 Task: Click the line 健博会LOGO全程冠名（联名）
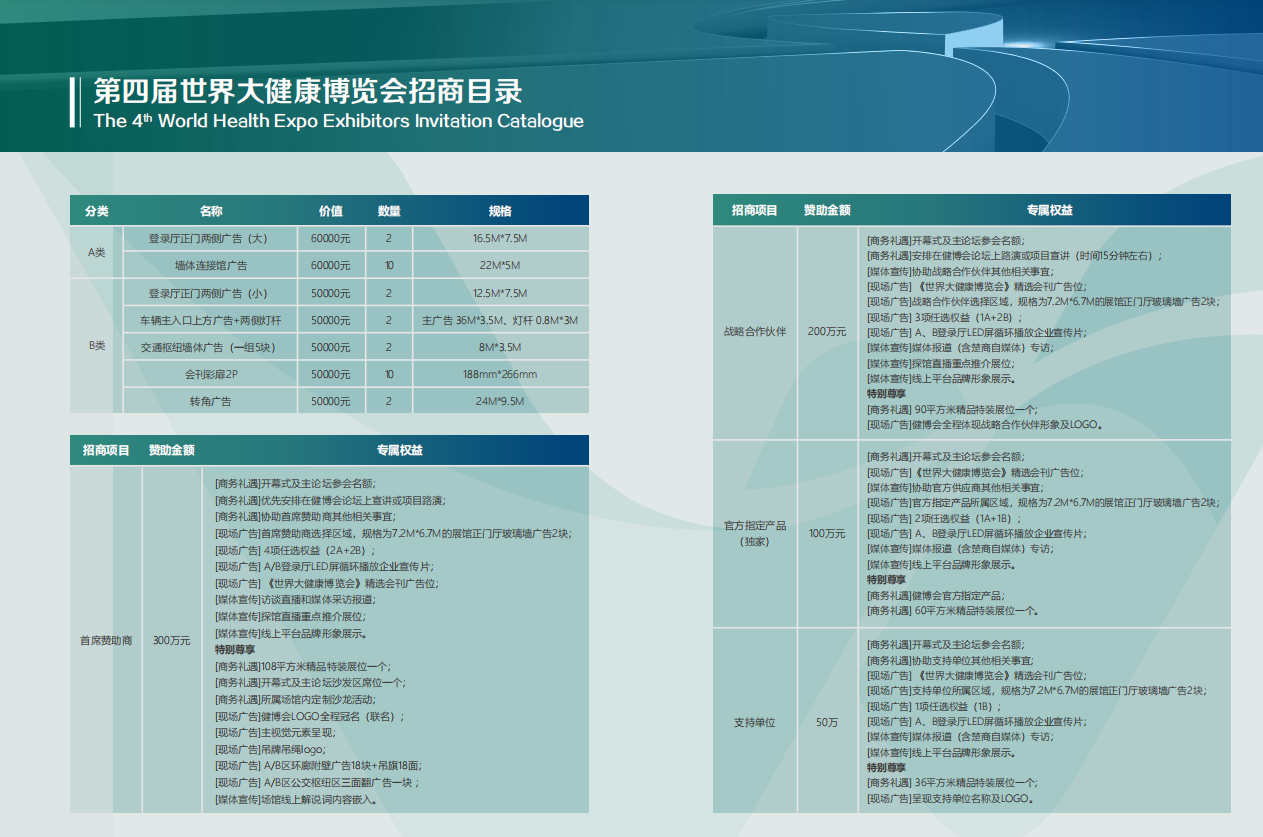click(x=311, y=716)
